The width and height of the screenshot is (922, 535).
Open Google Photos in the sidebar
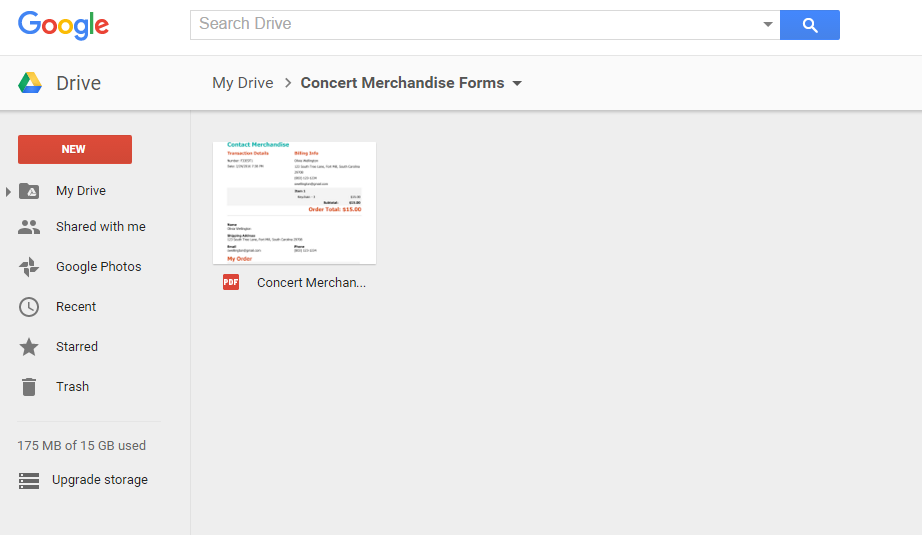click(99, 266)
